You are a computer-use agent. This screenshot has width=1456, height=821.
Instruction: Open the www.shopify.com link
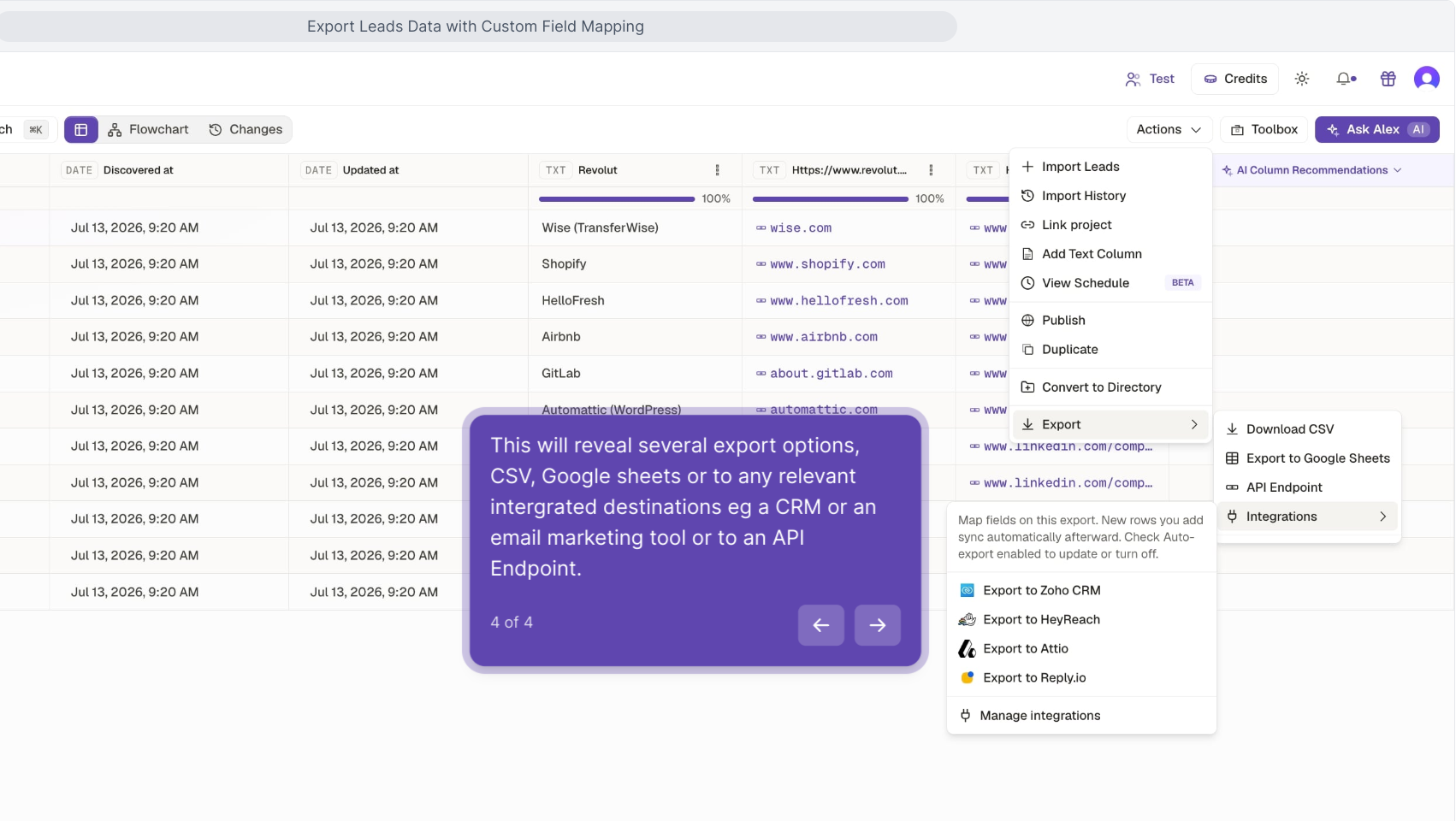[x=827, y=264]
